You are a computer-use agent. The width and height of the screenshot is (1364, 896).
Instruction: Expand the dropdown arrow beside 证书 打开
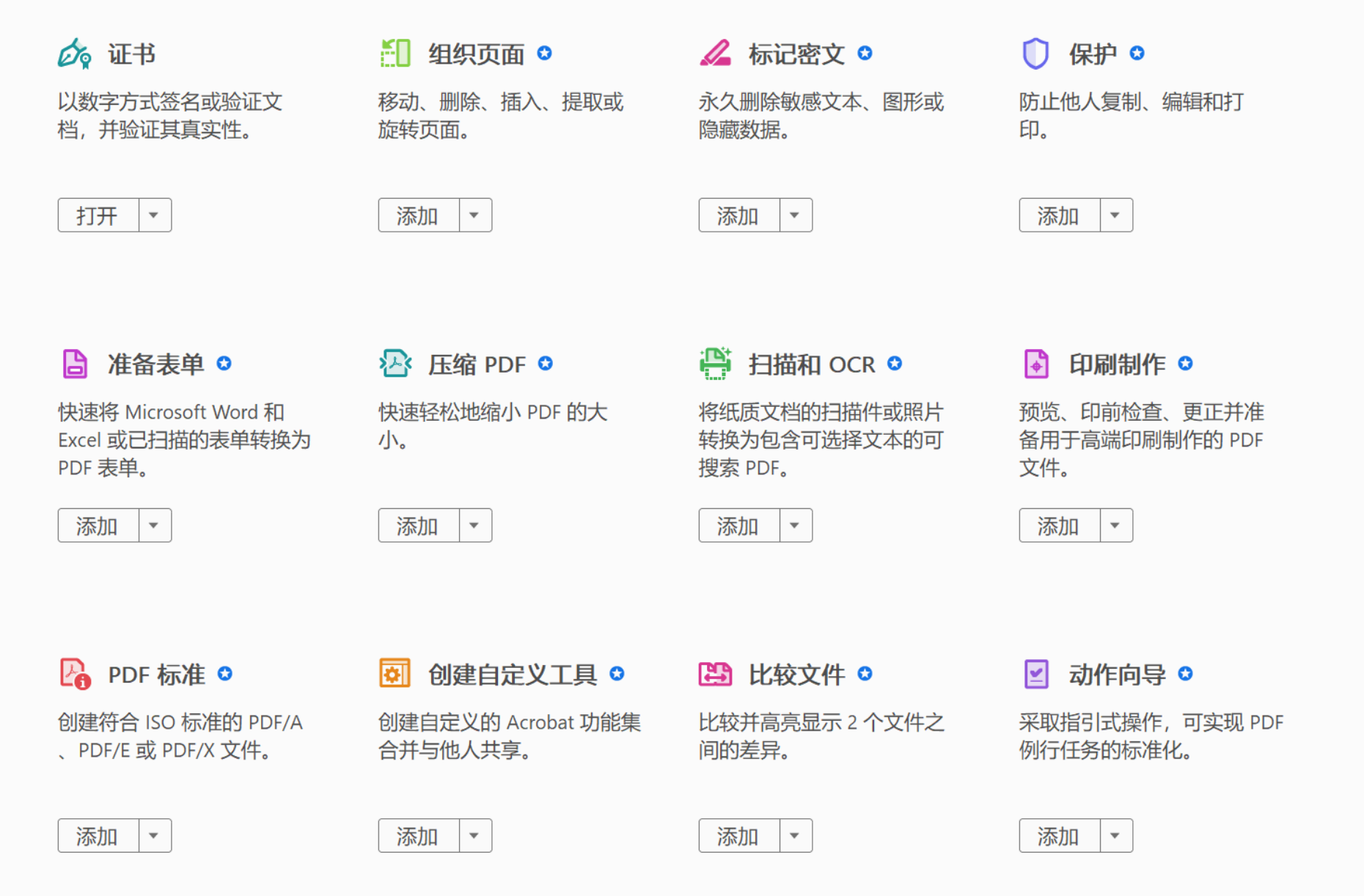[155, 215]
